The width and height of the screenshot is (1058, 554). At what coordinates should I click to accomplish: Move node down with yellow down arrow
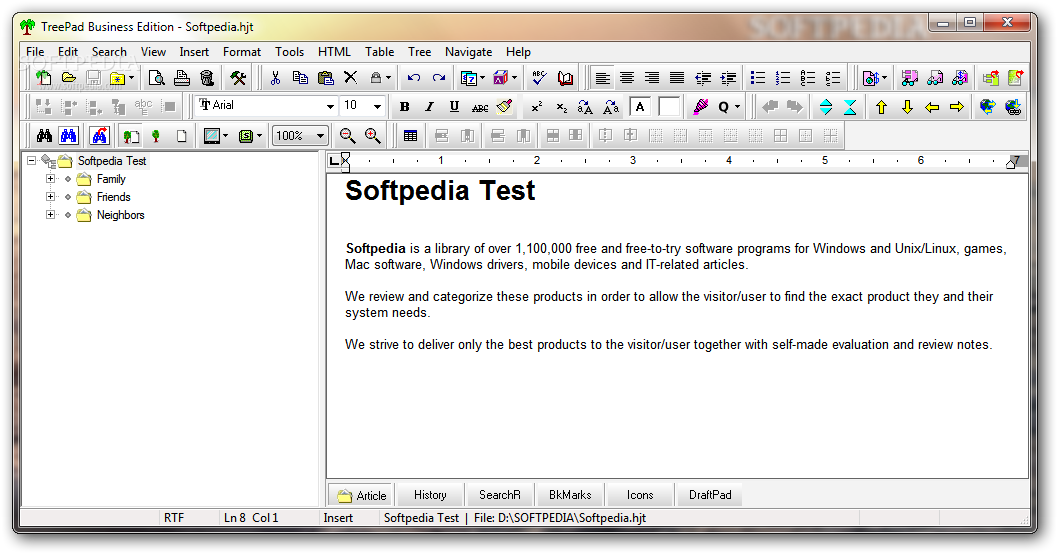[x=907, y=107]
